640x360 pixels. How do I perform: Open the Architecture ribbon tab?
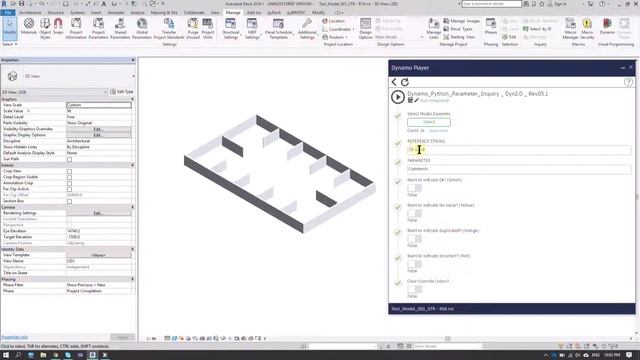coord(30,13)
